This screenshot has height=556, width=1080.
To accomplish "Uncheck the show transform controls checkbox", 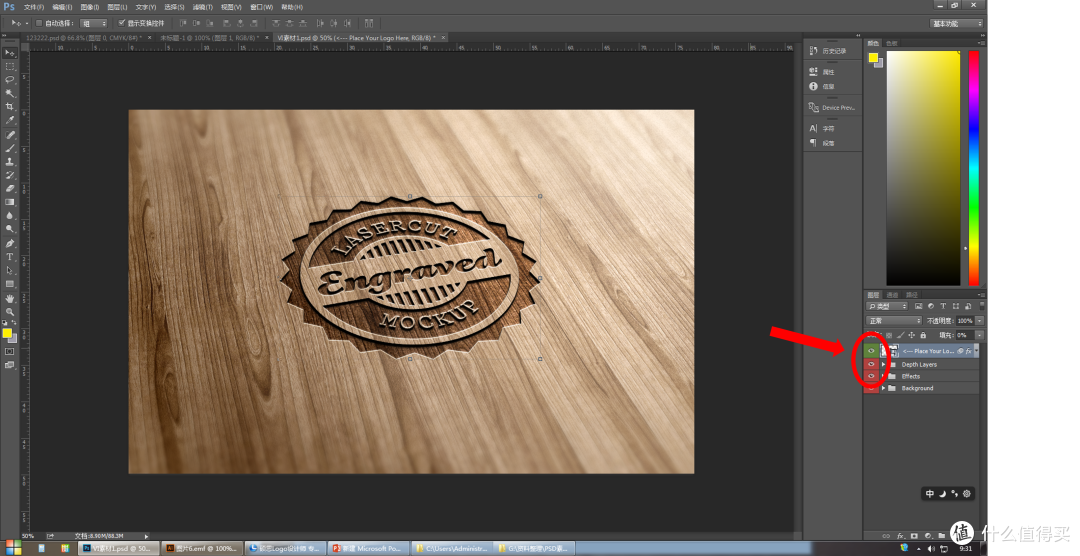I will tap(122, 23).
